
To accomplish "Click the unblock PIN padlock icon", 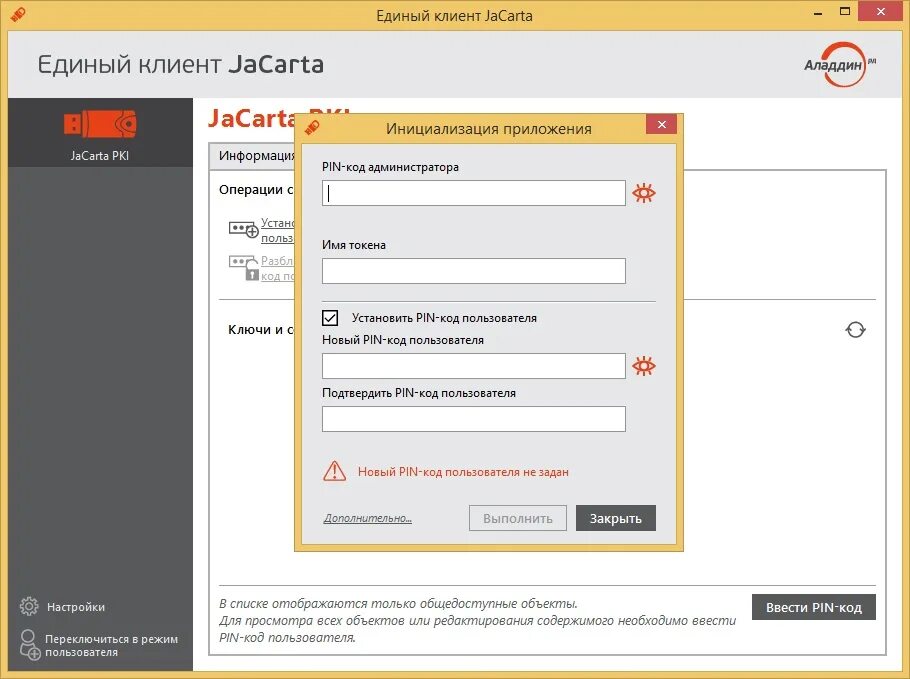I will click(x=243, y=268).
